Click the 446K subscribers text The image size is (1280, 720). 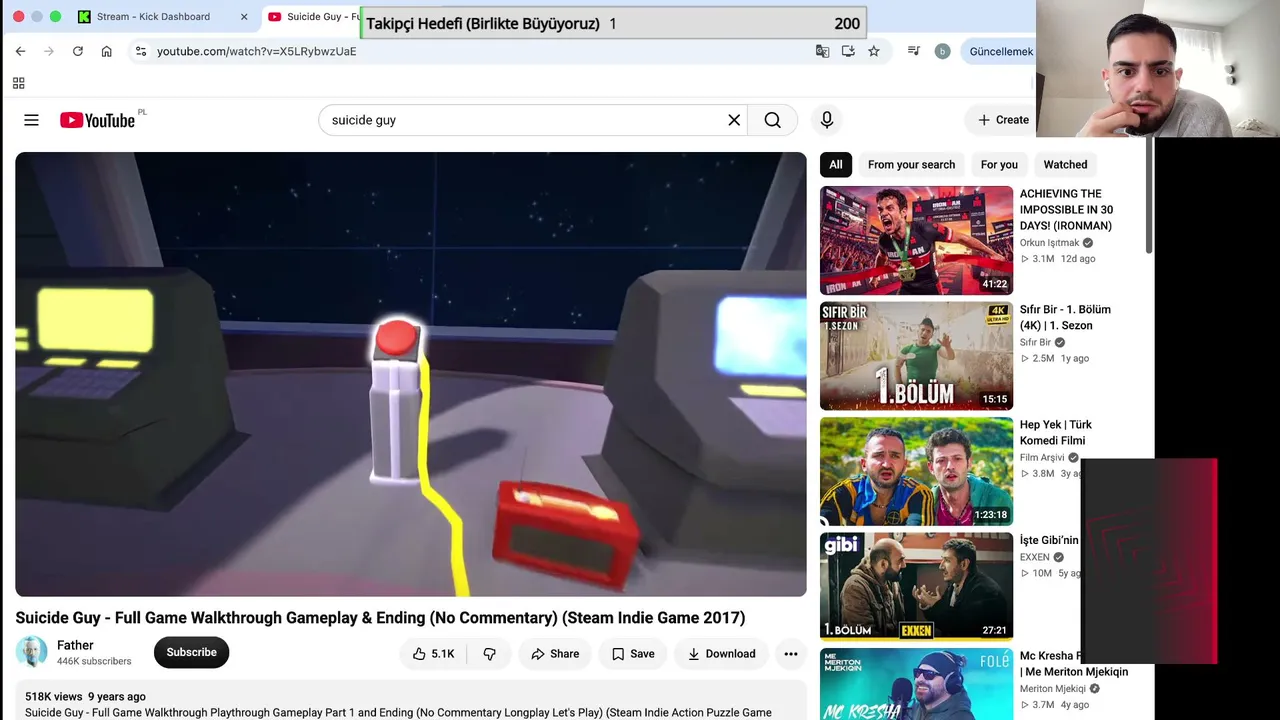94,661
